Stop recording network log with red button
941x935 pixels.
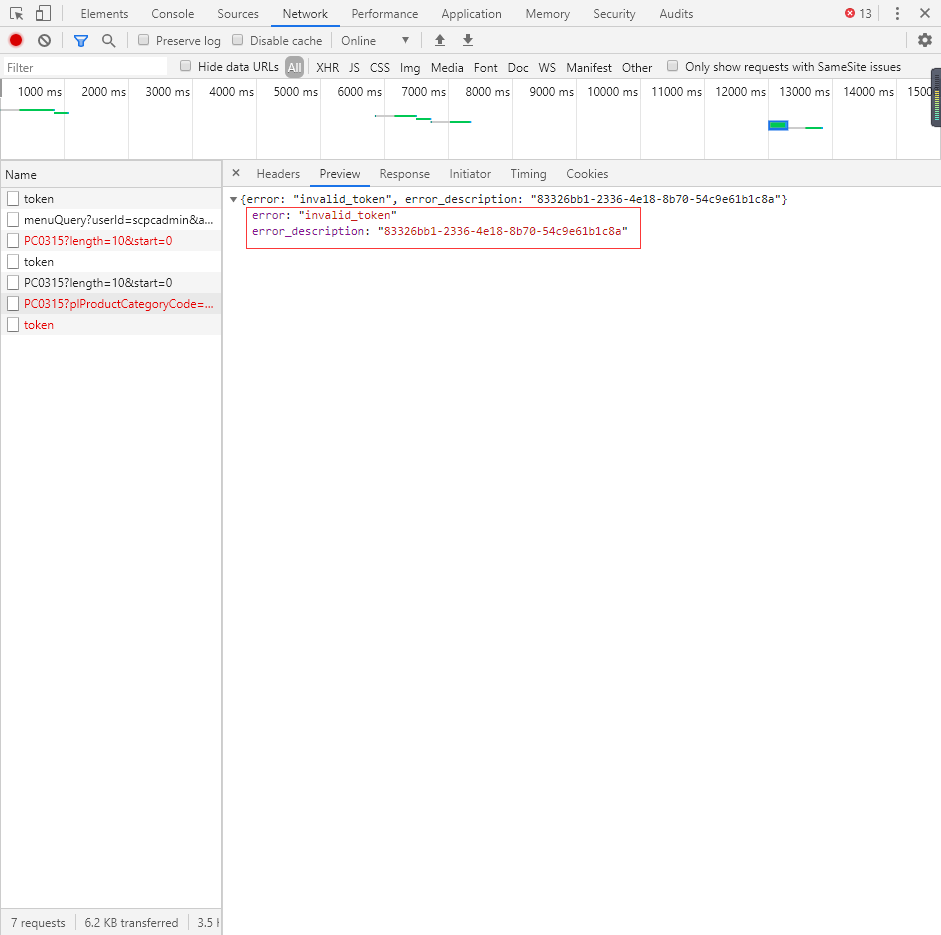pyautogui.click(x=16, y=40)
